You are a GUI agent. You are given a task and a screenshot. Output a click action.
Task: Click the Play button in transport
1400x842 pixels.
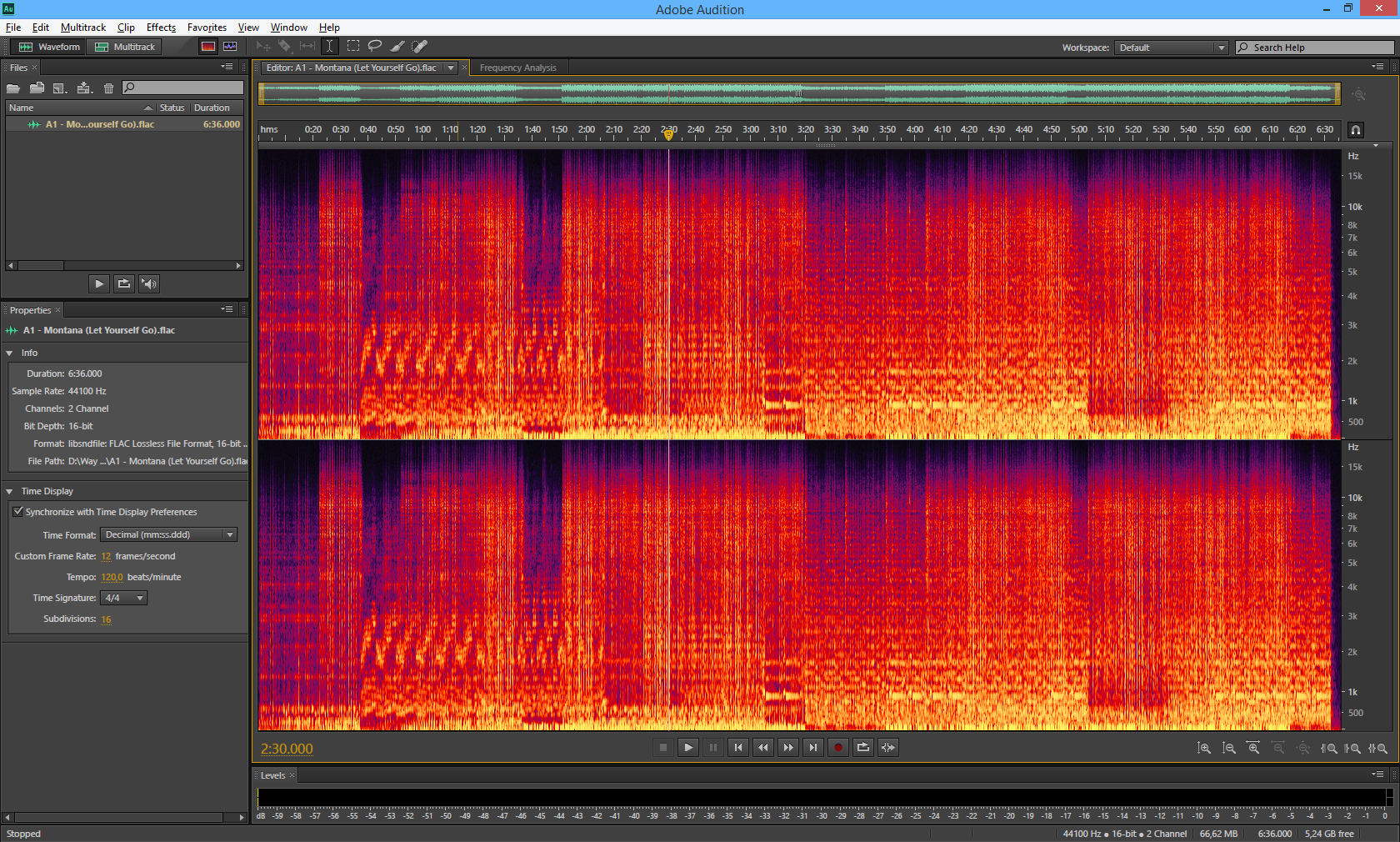688,748
